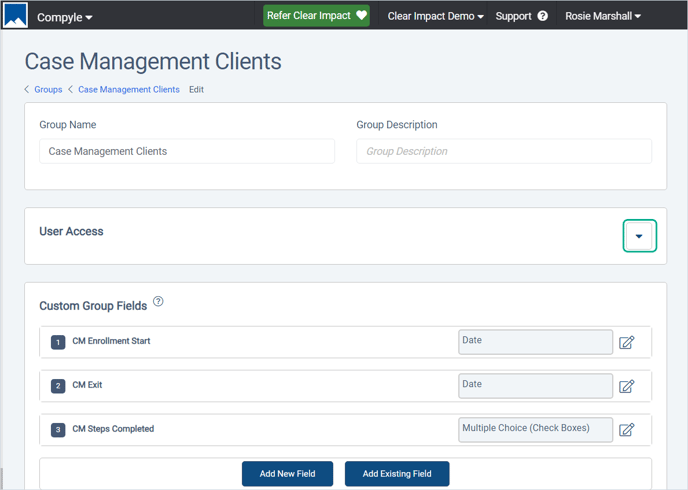Click the chevron before Case Management Clients breadcrumb
The image size is (688, 490).
point(70,89)
